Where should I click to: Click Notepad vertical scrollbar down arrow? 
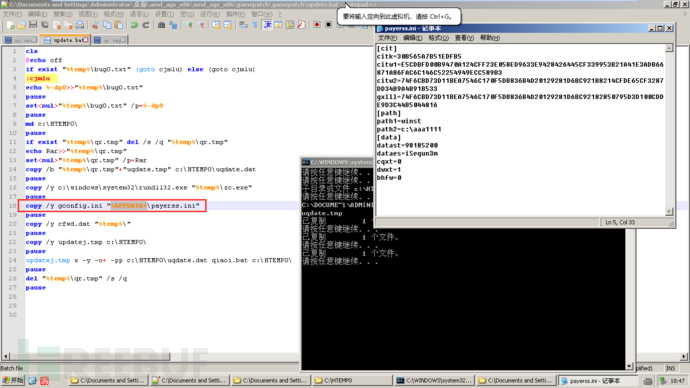click(x=669, y=212)
